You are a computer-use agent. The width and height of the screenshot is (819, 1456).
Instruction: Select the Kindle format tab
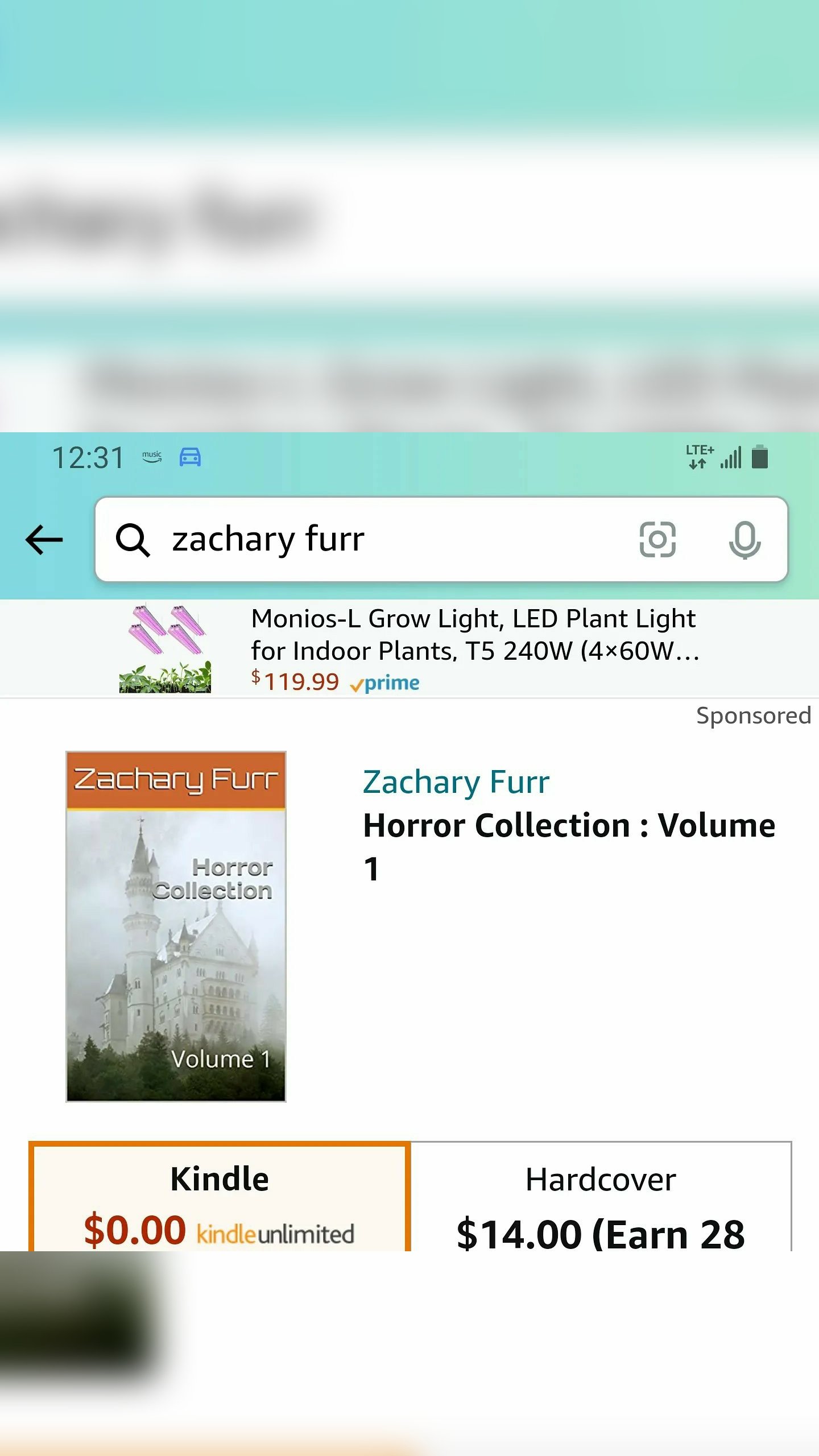(x=220, y=1197)
